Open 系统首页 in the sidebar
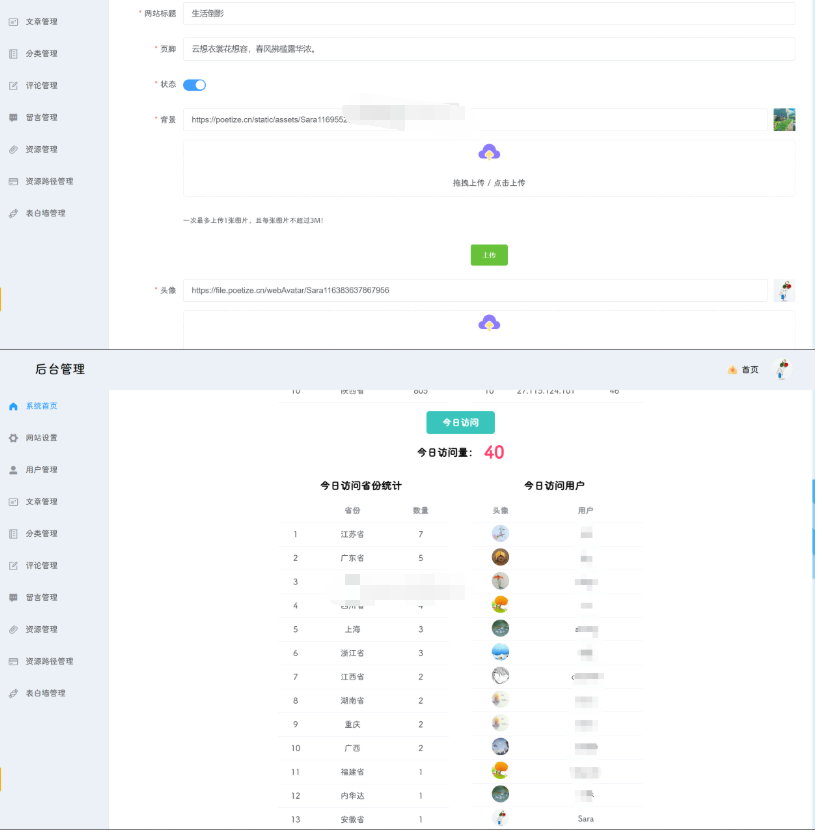This screenshot has width=825, height=836. click(41, 406)
